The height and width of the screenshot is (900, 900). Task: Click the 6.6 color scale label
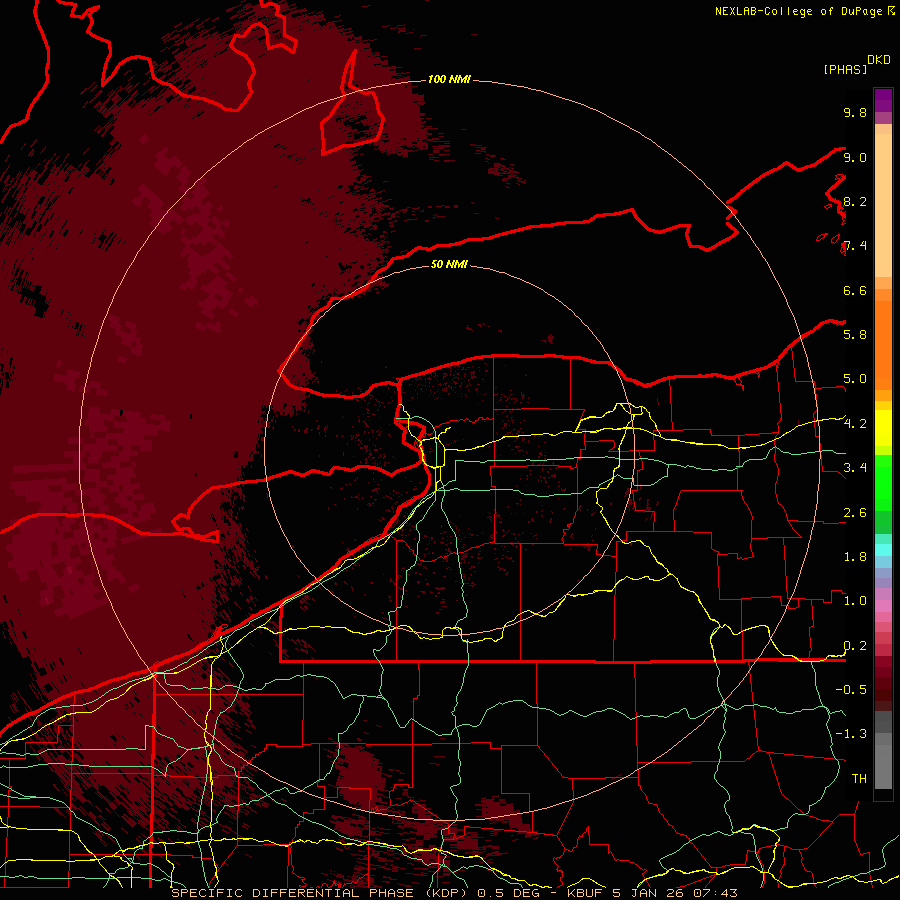click(x=855, y=290)
